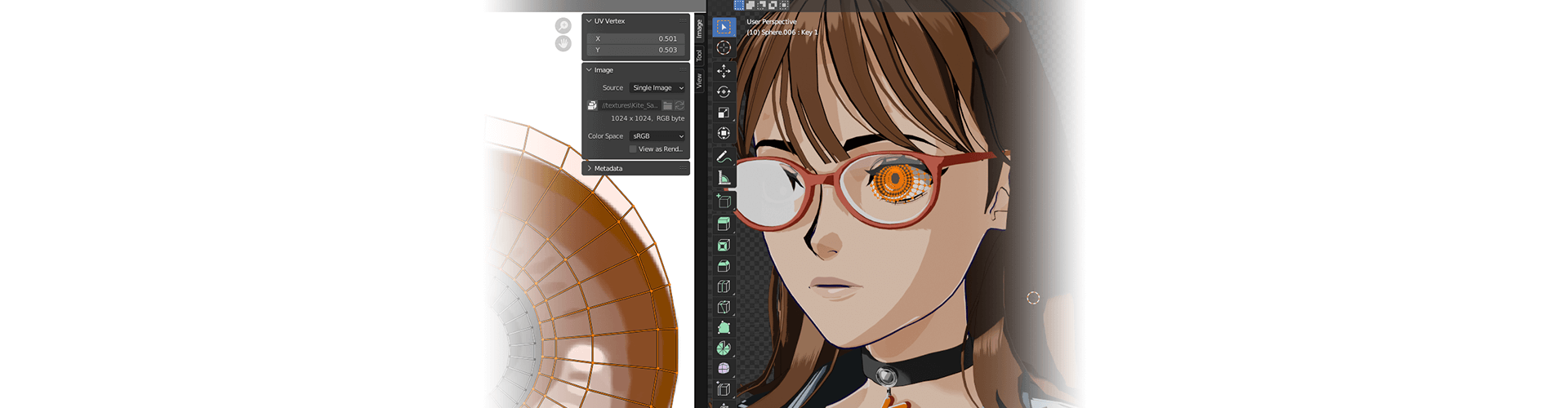The height and width of the screenshot is (408, 1568).
Task: Open the Color Space sRGB dropdown
Action: click(657, 136)
